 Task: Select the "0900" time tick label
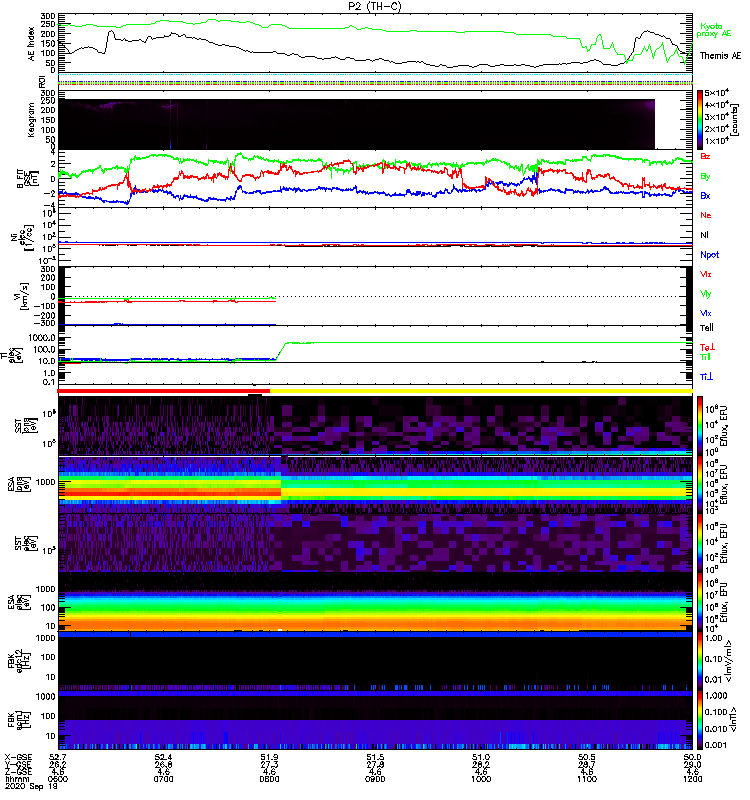[375, 779]
